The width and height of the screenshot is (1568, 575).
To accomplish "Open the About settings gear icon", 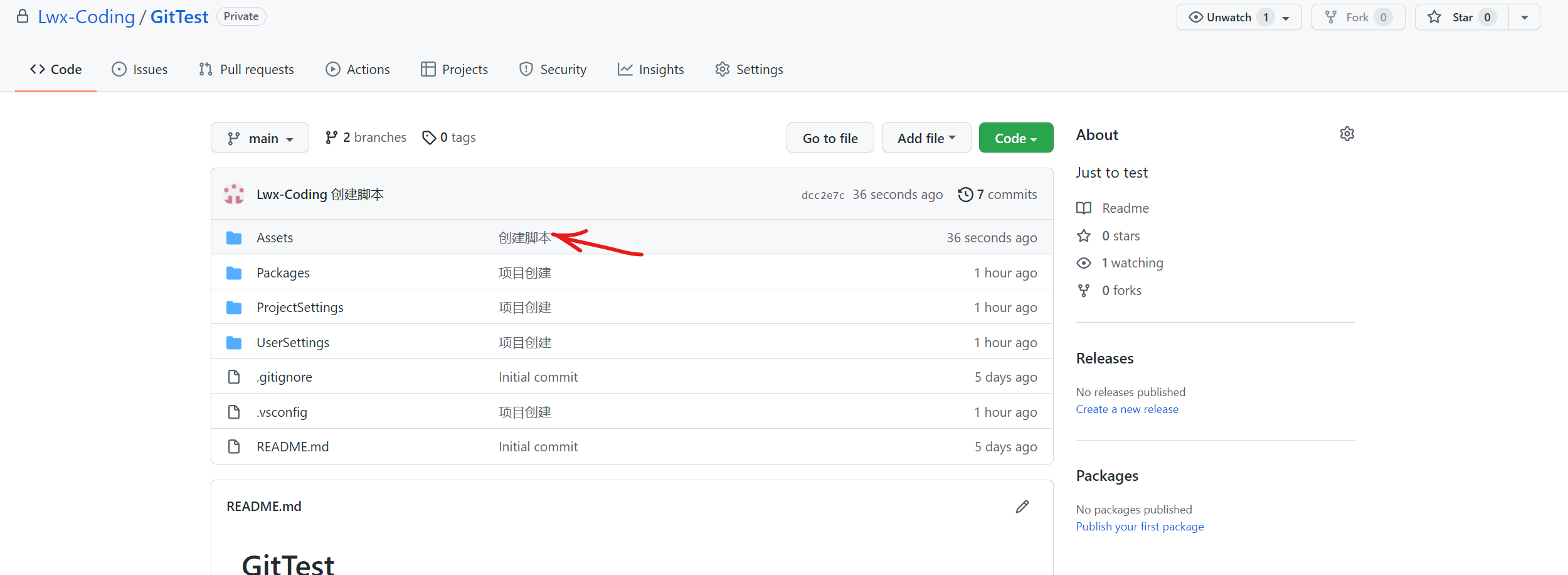I will pyautogui.click(x=1347, y=134).
